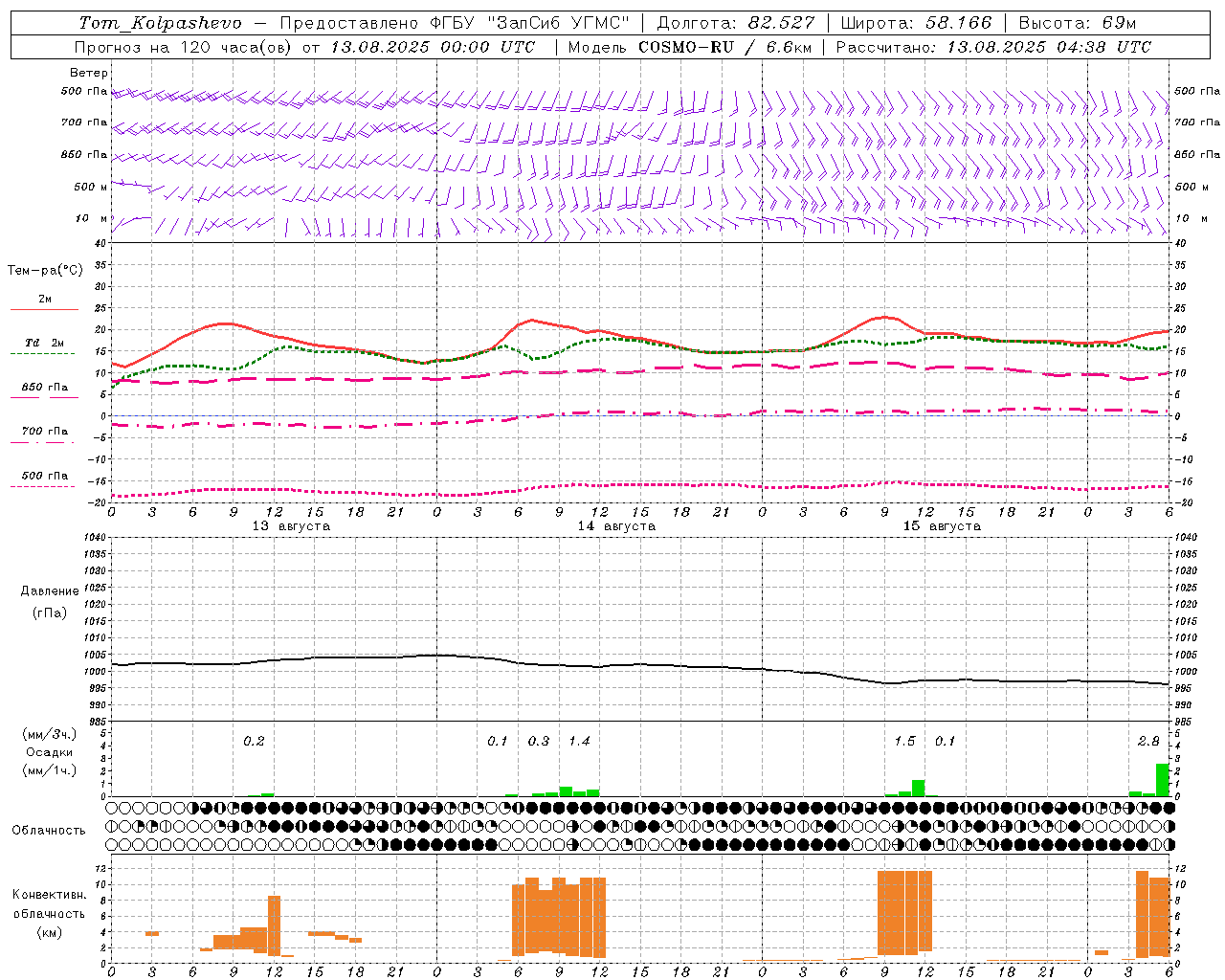Select the 'Широта: 58.166' header value
The height and width of the screenshot is (980, 1225).
pyautogui.click(x=916, y=23)
